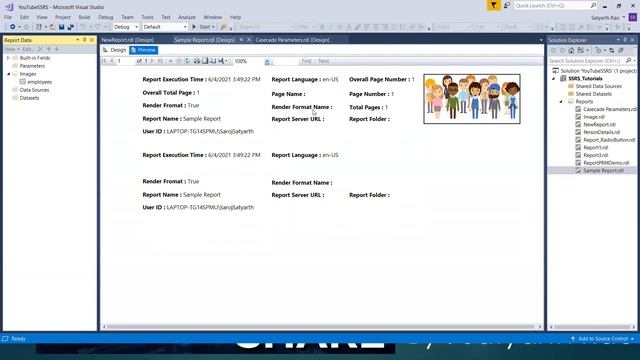Open the Debug menu

point(105,17)
